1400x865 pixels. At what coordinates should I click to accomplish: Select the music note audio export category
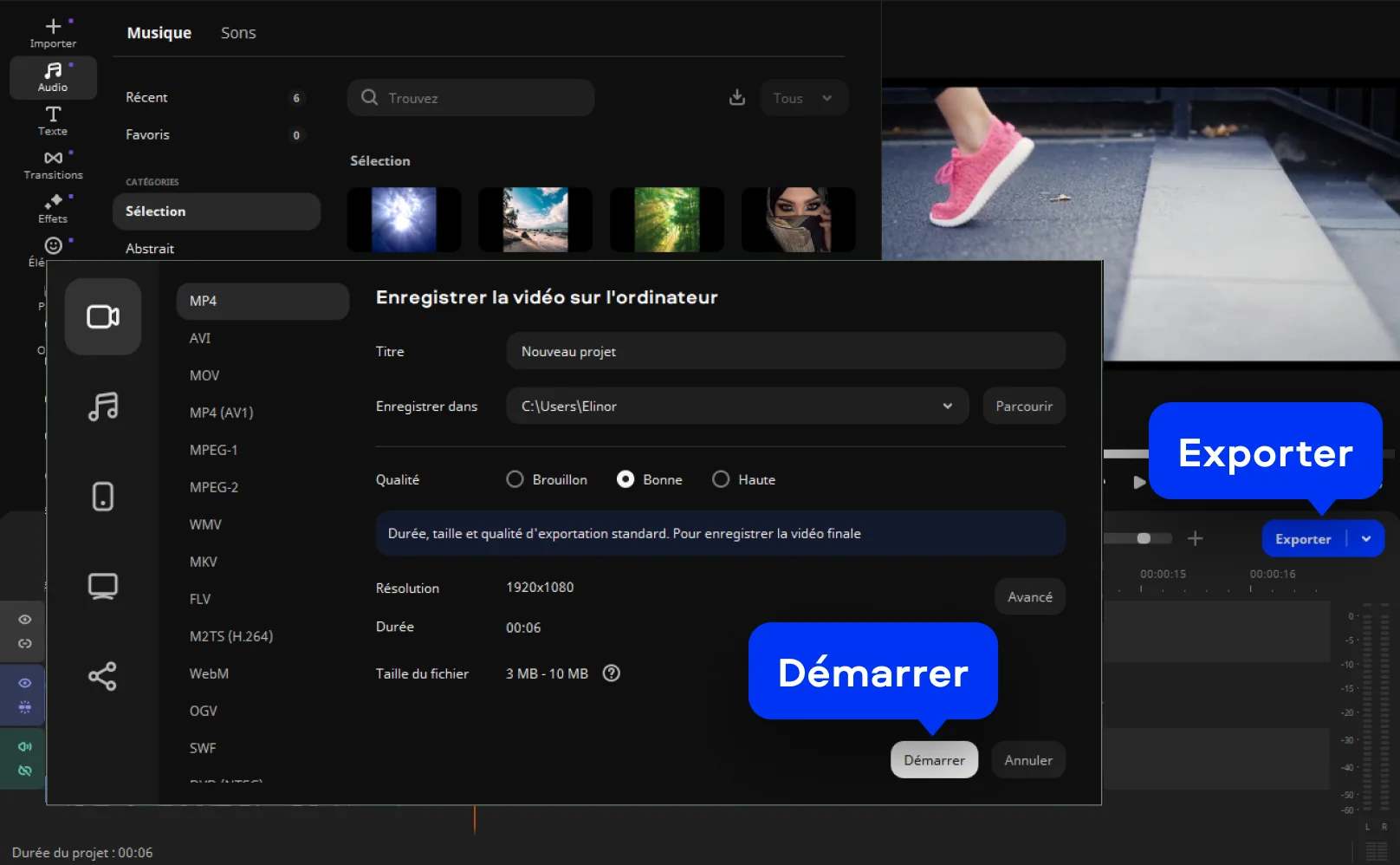[103, 406]
